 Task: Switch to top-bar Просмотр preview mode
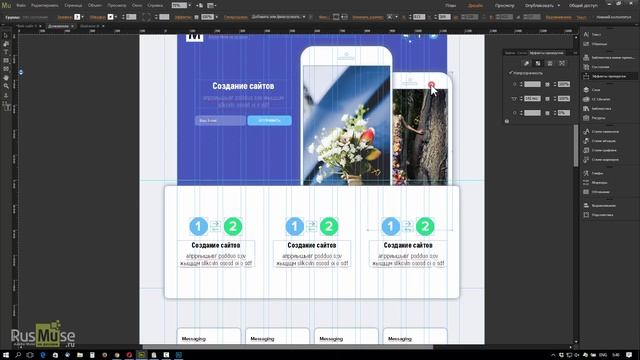pyautogui.click(x=504, y=6)
